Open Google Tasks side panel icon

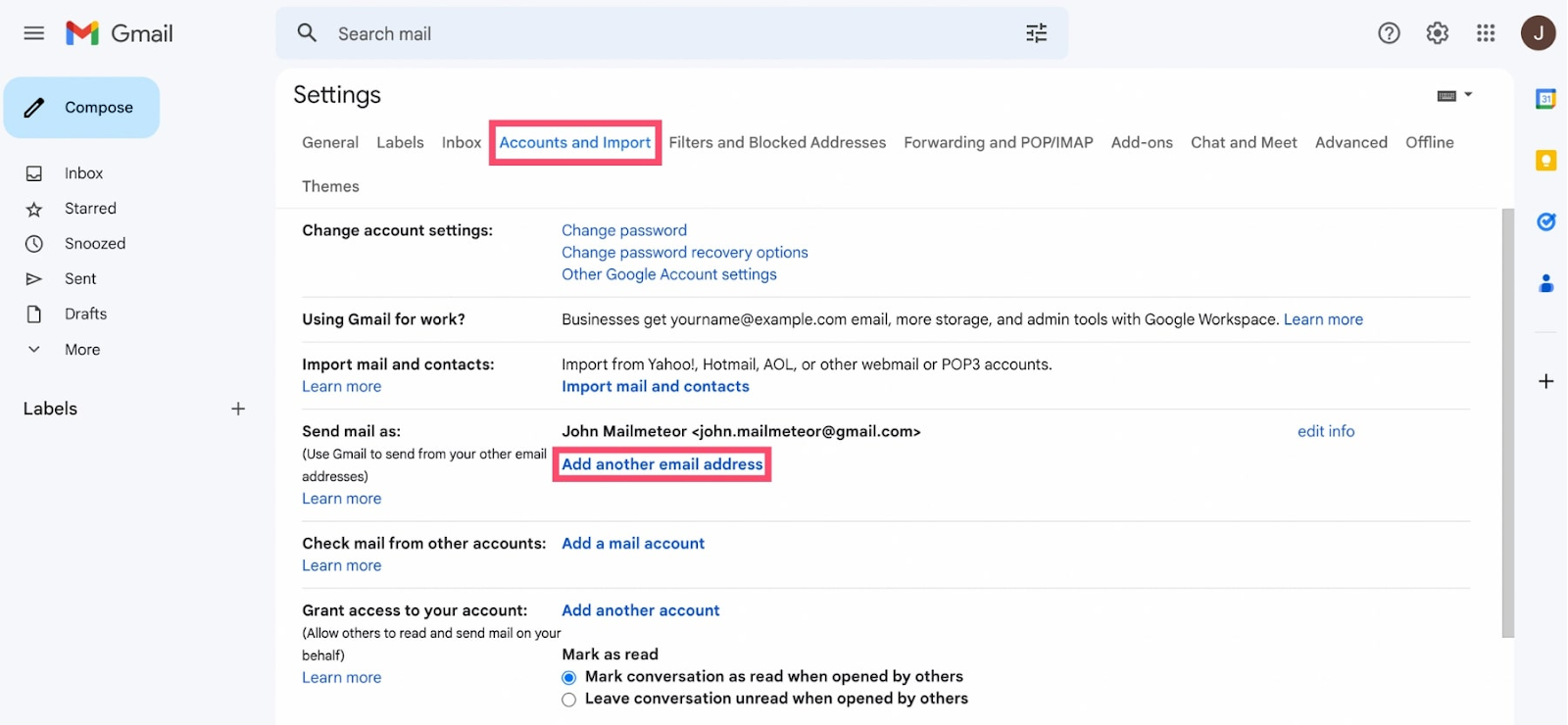pos(1545,221)
